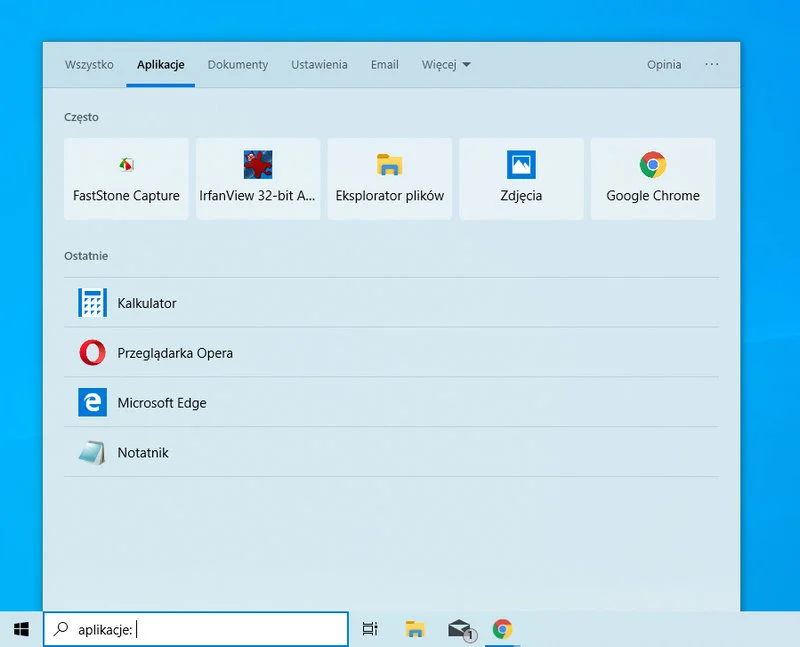Select the Wszystko tab
800x647 pixels.
(x=89, y=64)
